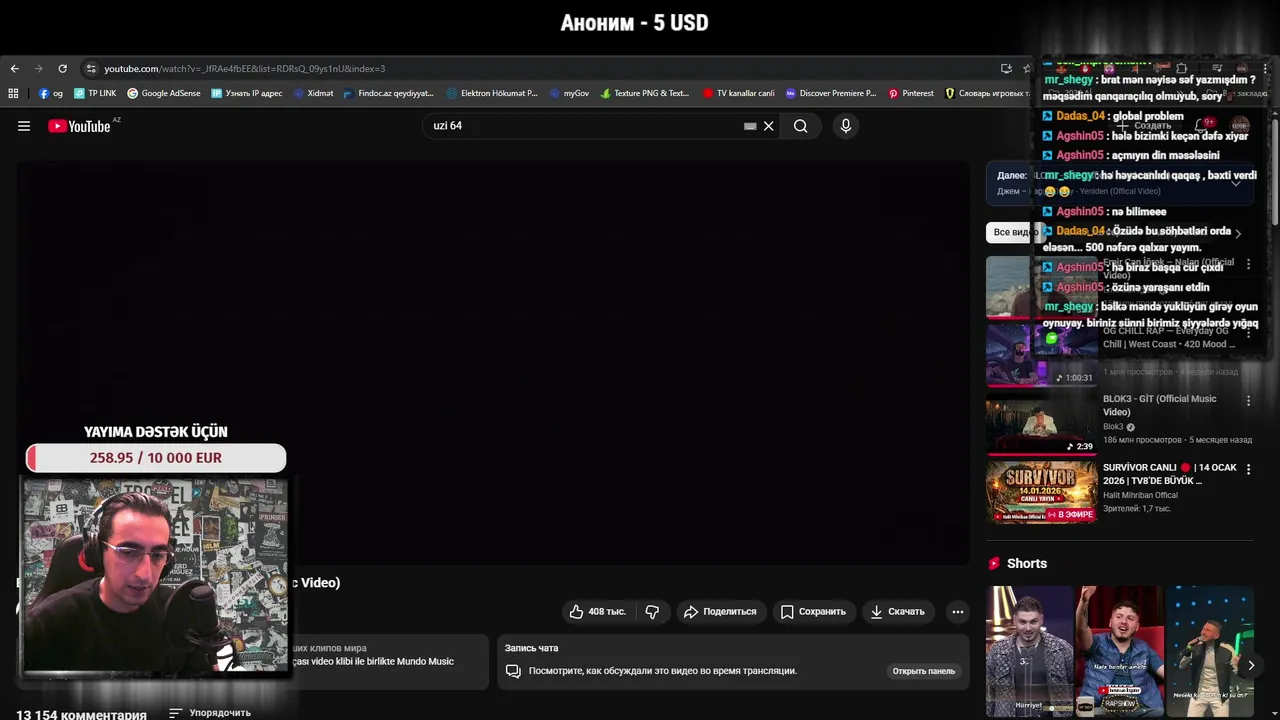This screenshot has width=1280, height=720.
Task: Click in the YouTube search input
Action: pyautogui.click(x=585, y=126)
